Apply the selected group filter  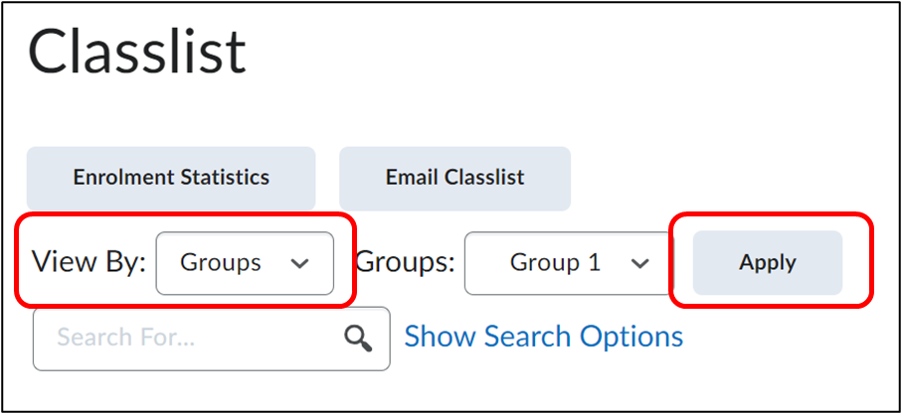coord(767,264)
